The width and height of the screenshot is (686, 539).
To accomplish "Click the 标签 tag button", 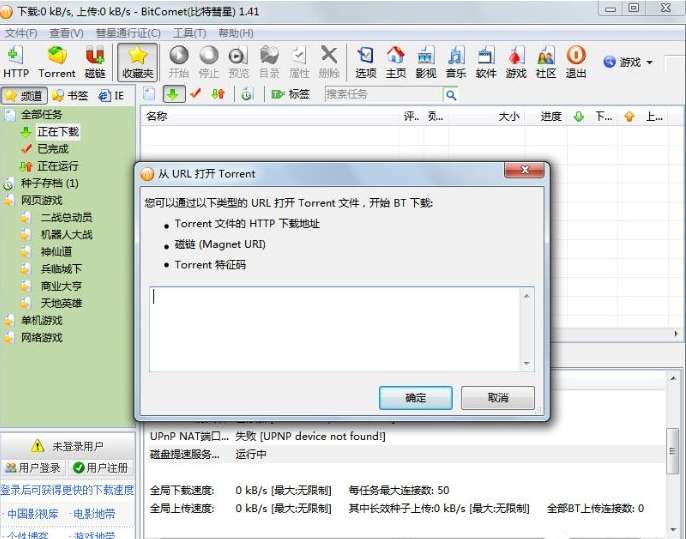I will pos(290,94).
